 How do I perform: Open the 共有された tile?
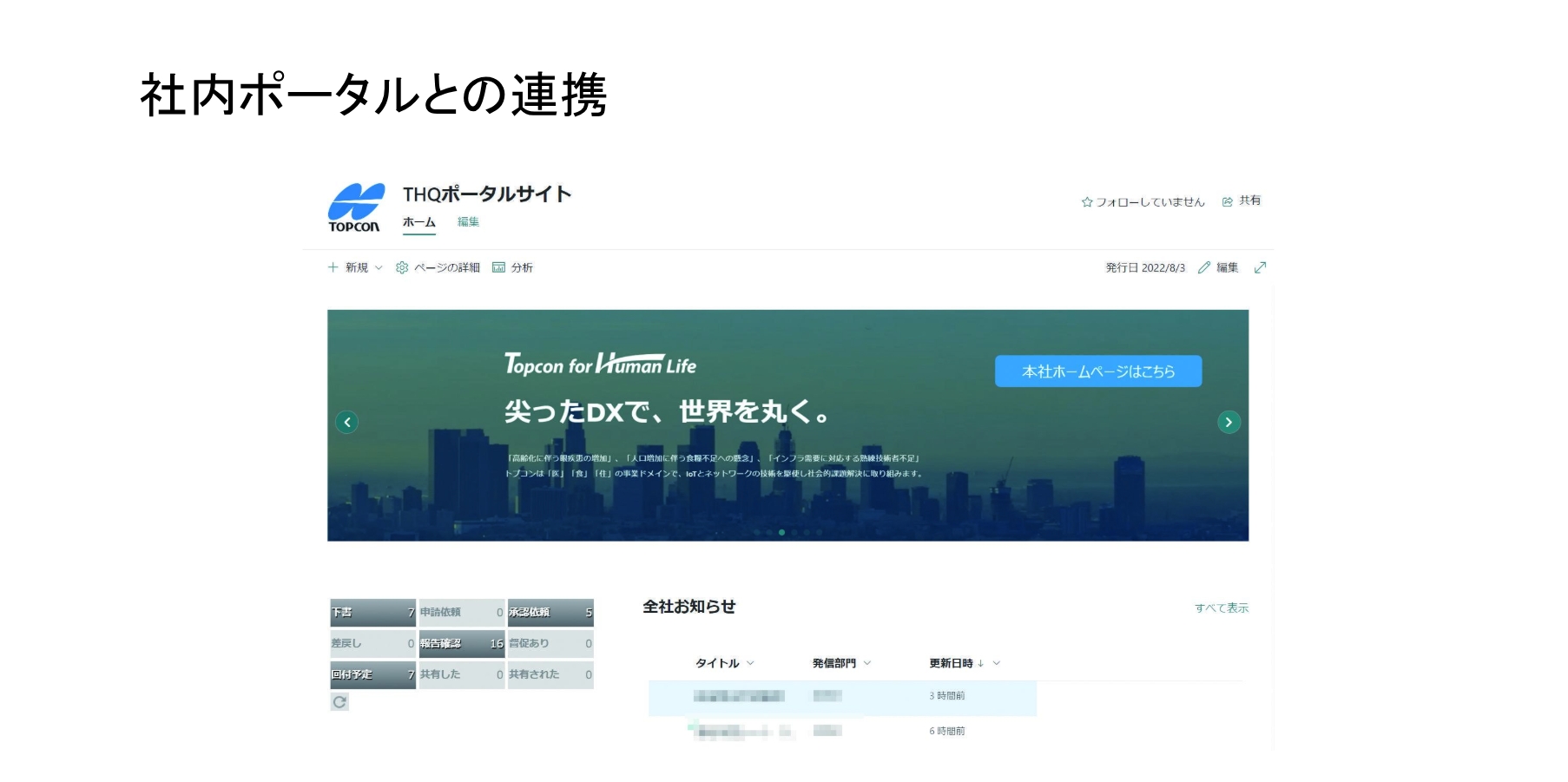550,675
